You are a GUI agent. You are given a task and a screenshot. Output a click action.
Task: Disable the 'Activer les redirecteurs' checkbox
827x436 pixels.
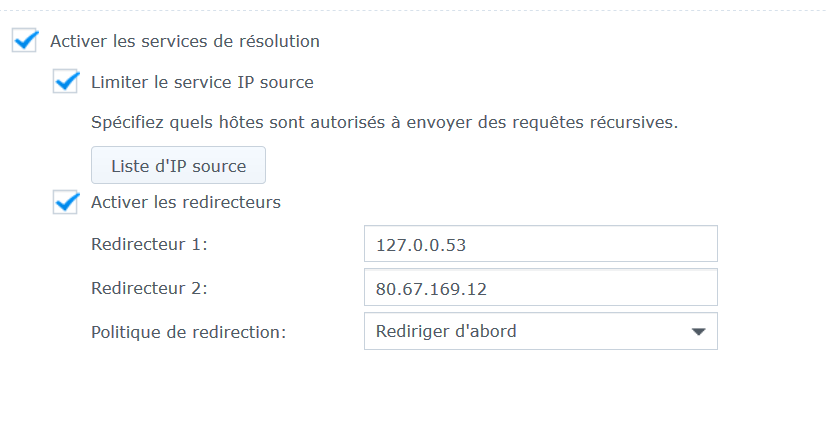coord(66,202)
